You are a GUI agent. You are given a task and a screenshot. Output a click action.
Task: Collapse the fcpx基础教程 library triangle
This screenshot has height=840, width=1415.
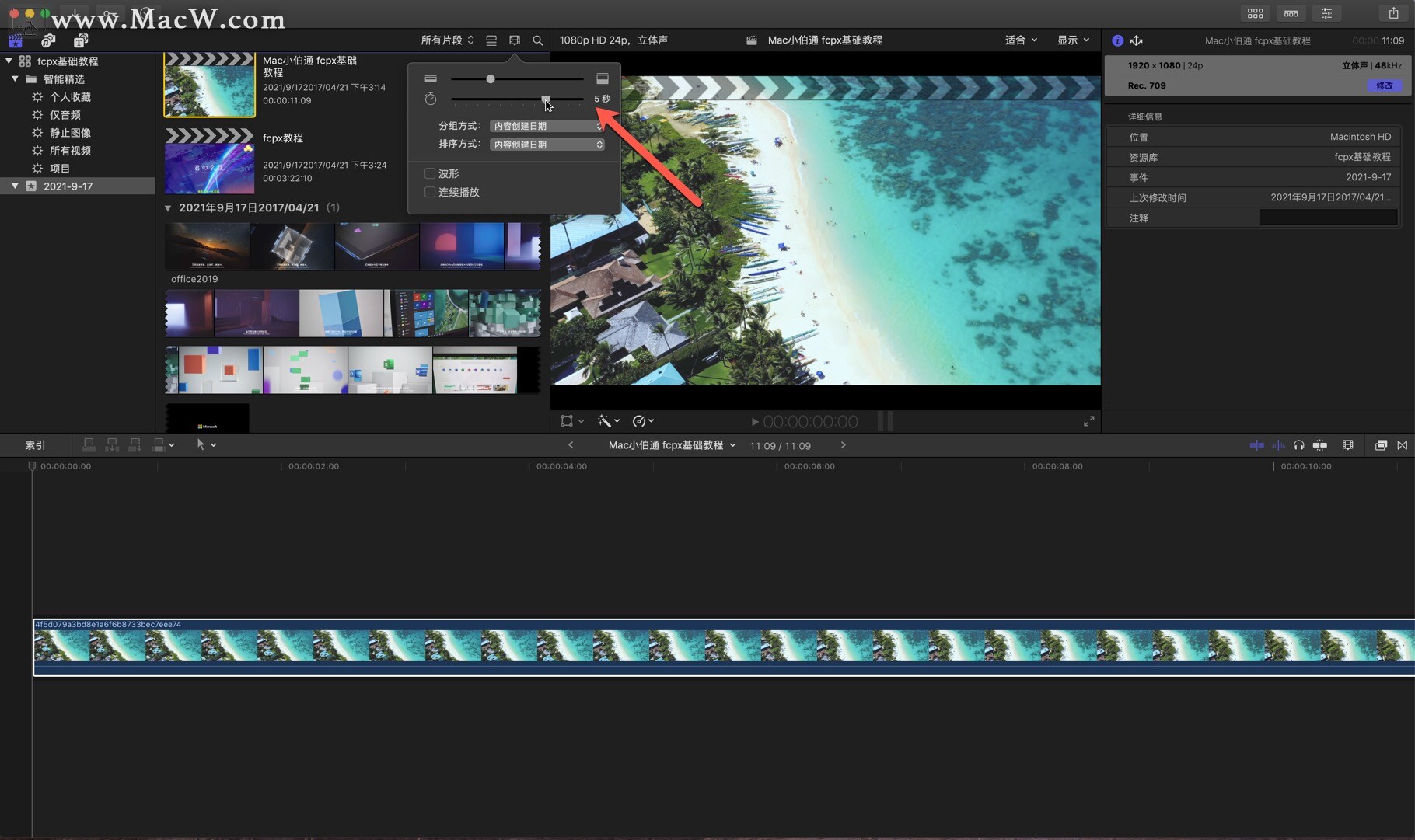[9, 61]
